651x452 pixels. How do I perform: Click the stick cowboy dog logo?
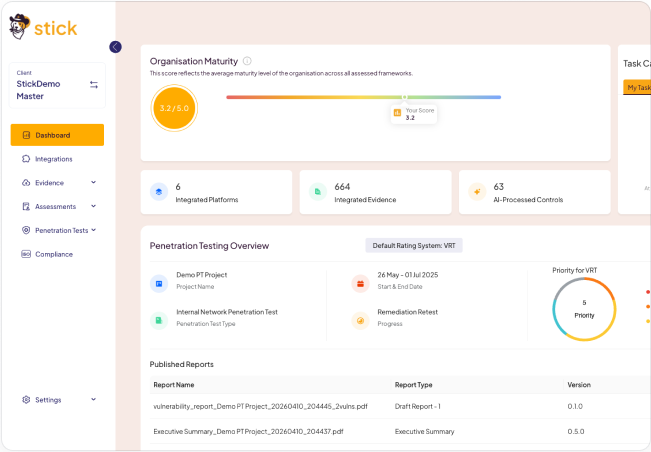(x=19, y=27)
